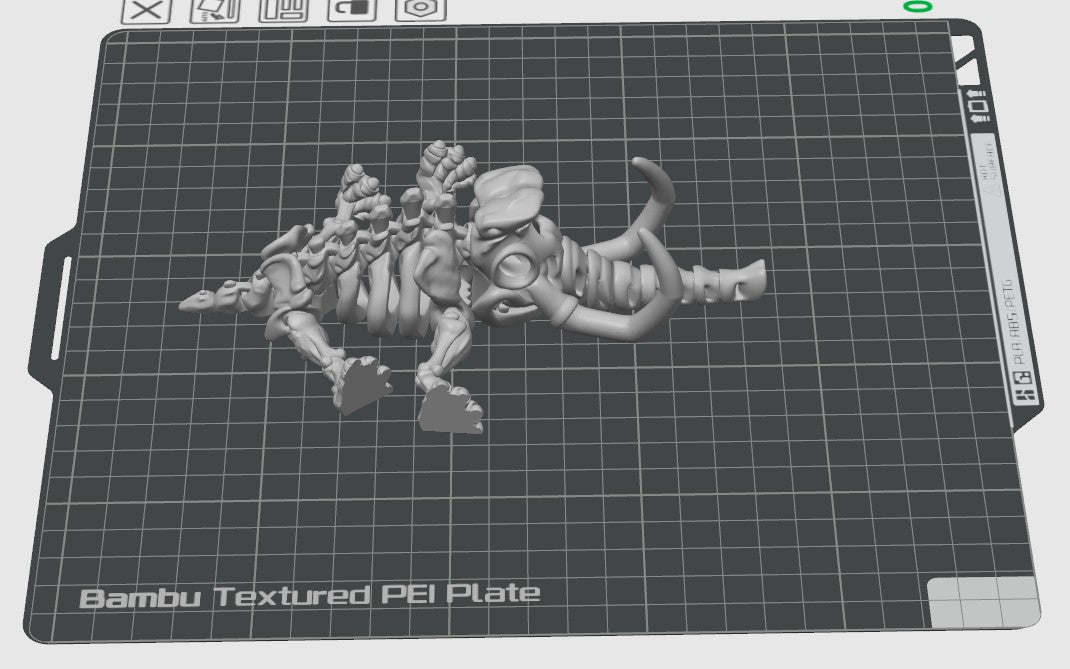Image resolution: width=1070 pixels, height=669 pixels.
Task: Toggle the plate lock icon
Action: pos(352,9)
